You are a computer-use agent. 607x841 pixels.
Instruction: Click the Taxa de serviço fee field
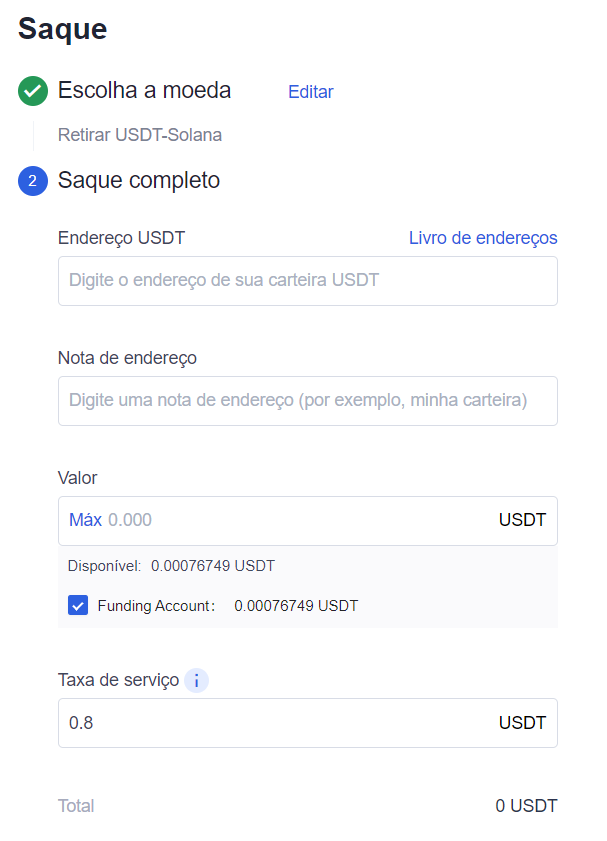point(270,723)
